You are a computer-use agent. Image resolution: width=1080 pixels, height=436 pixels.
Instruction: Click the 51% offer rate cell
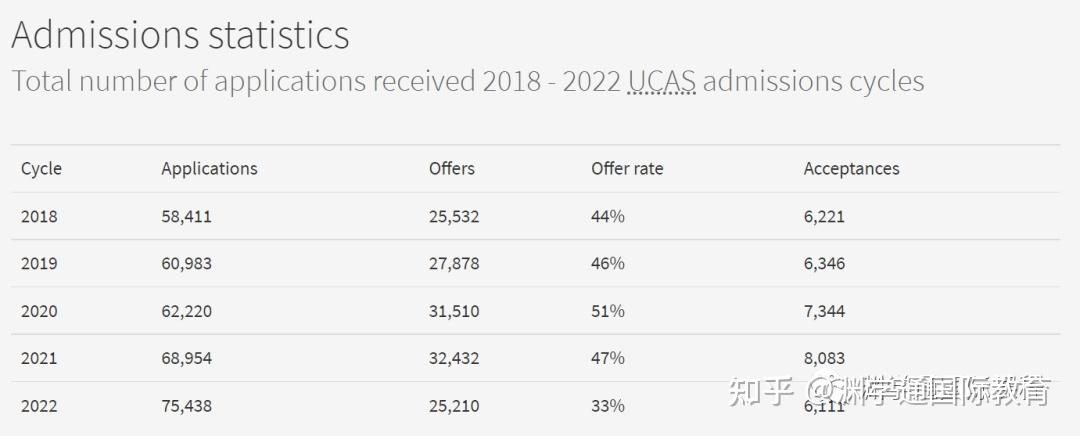pos(607,311)
